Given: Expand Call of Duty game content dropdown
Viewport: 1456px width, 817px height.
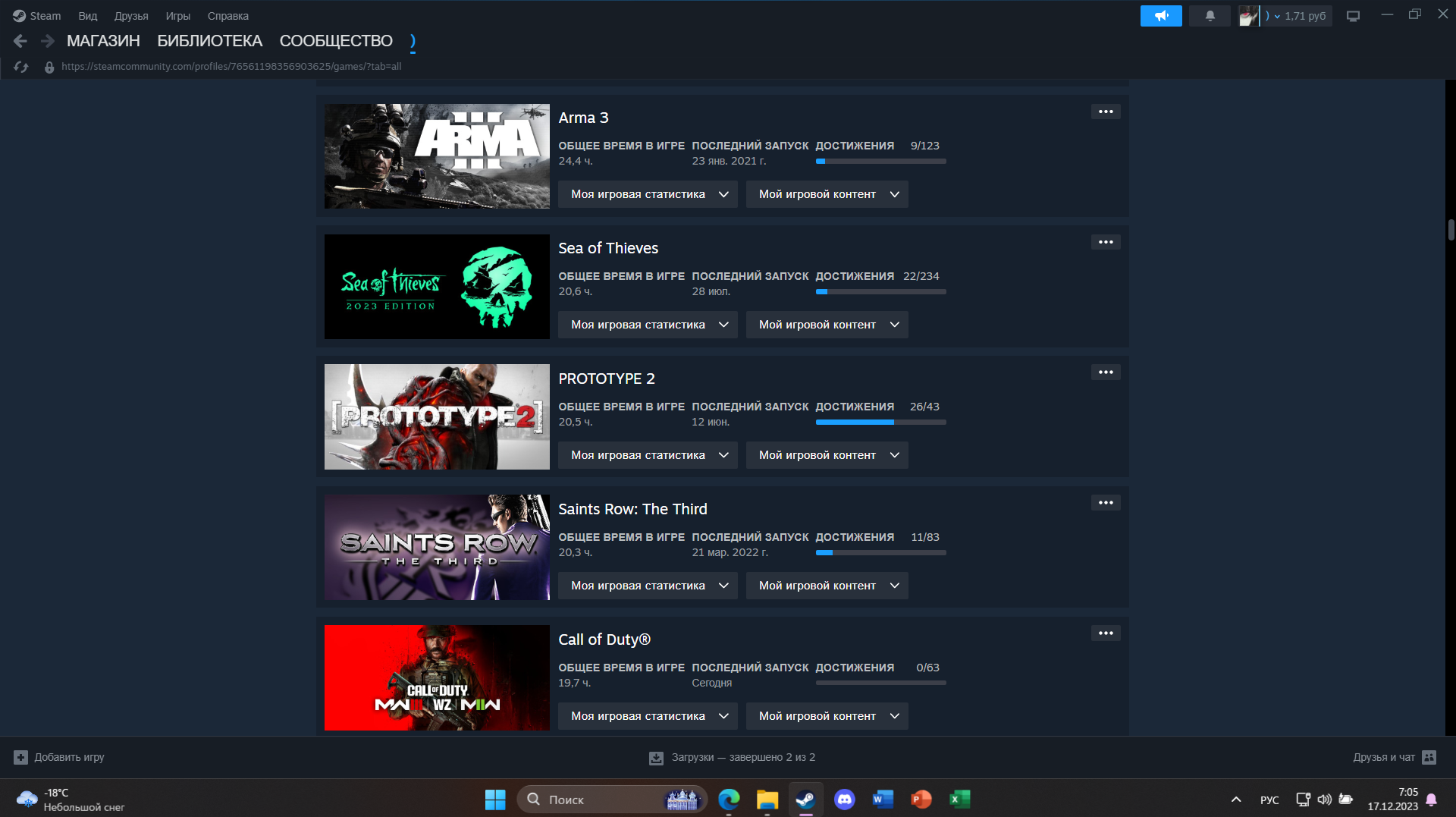Looking at the screenshot, I should (x=827, y=716).
